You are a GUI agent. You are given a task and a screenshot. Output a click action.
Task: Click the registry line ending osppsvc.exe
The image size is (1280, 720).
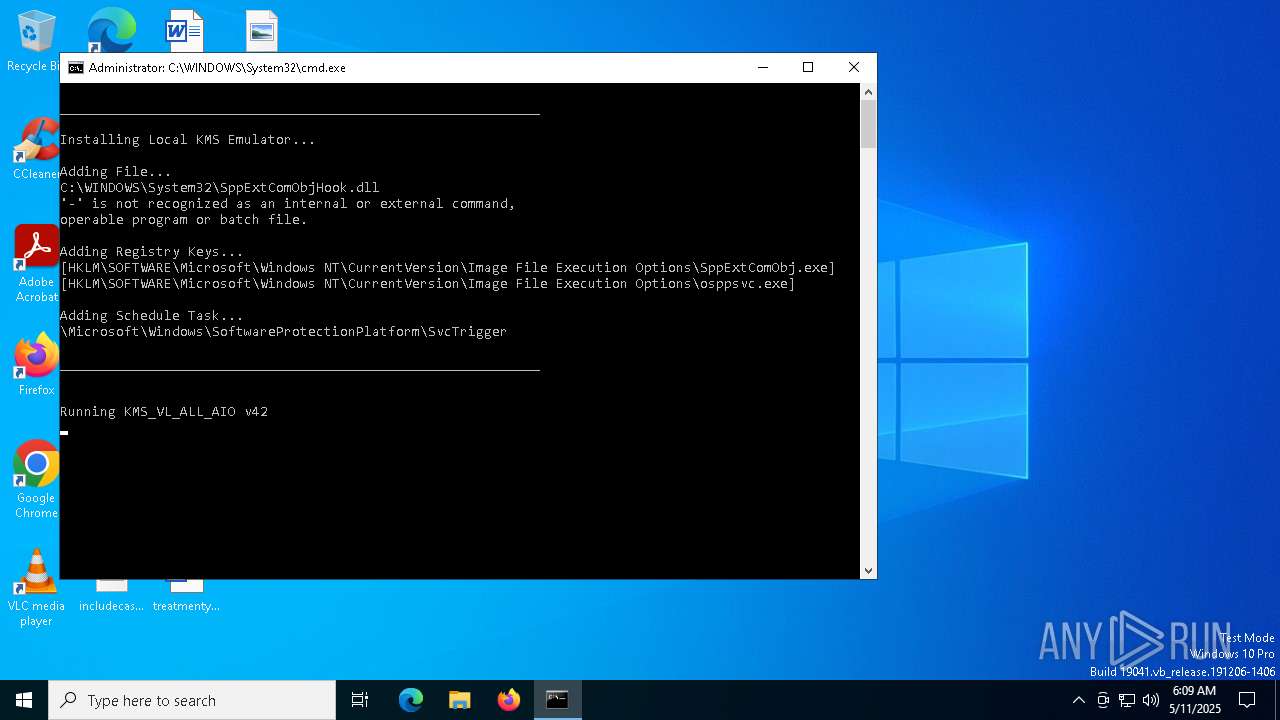tap(428, 284)
